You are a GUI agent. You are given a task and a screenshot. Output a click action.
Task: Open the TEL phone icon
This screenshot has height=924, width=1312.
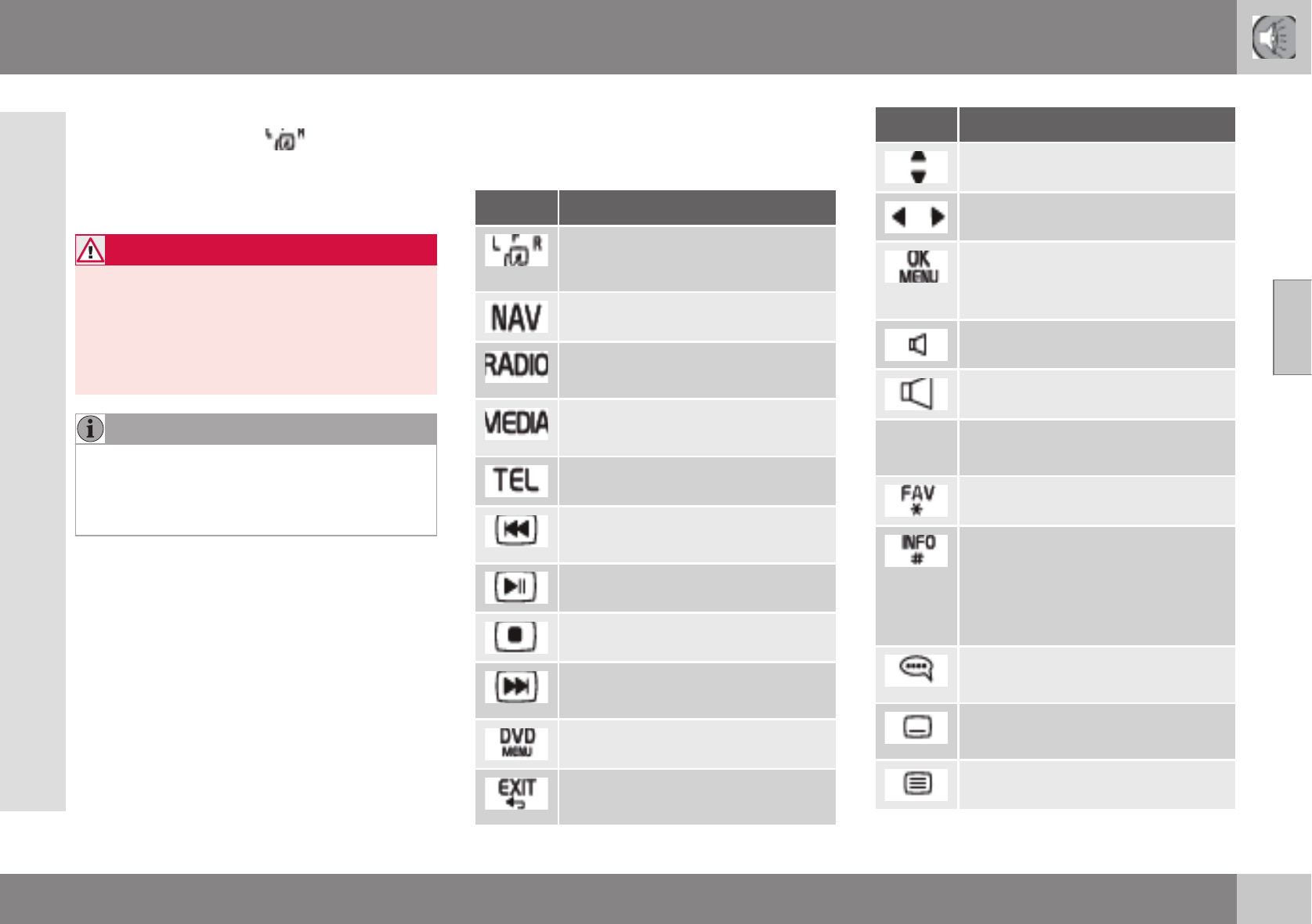[x=516, y=480]
